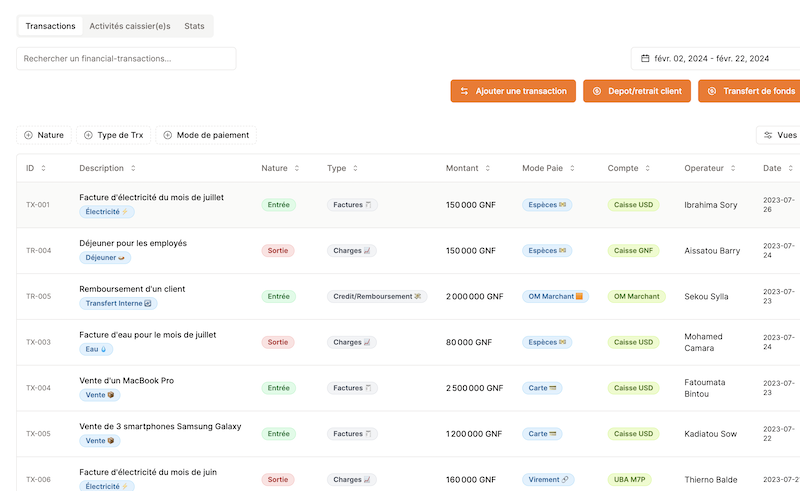Open the Nature filter dropdown
This screenshot has height=491, width=800.
[x=44, y=135]
